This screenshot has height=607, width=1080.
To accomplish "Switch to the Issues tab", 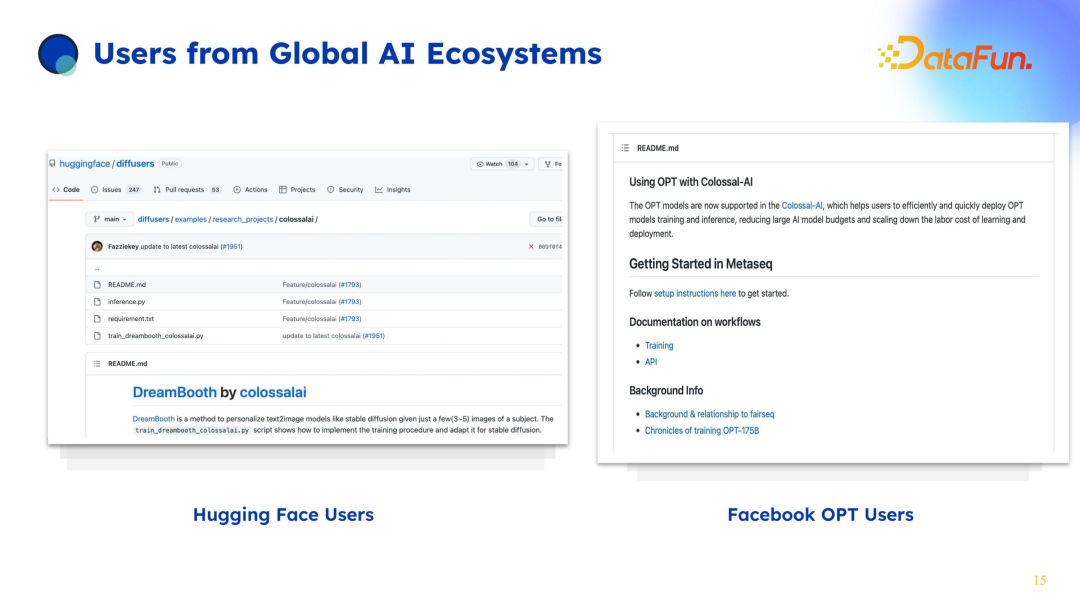I will [116, 189].
